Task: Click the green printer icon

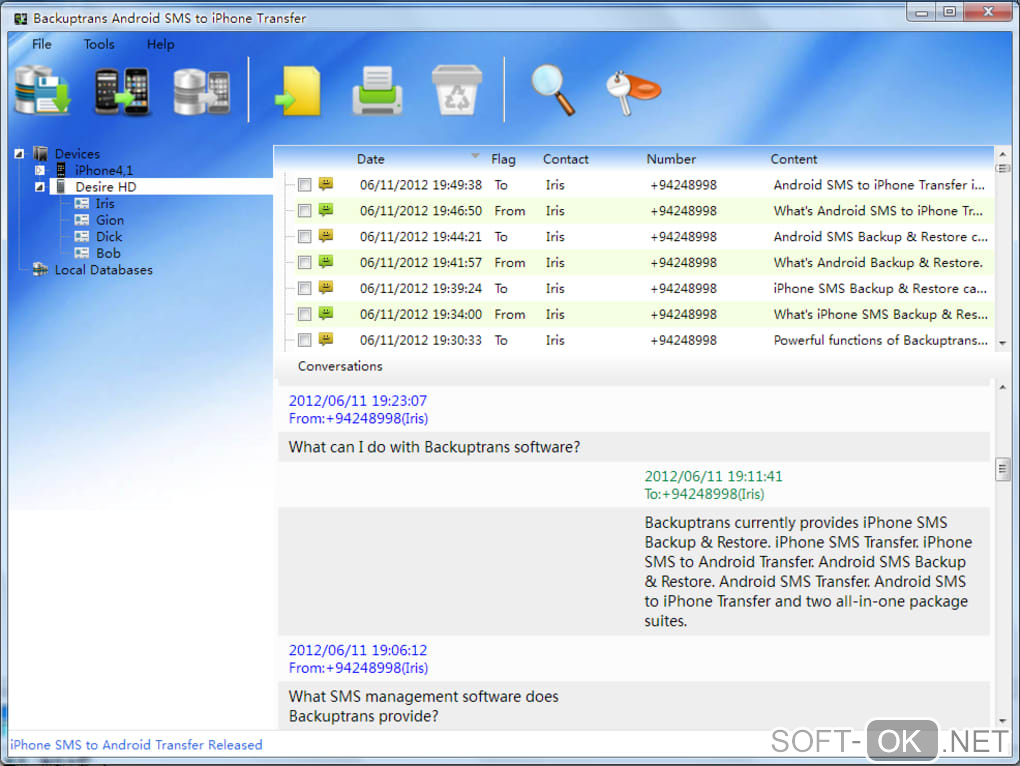Action: 378,92
